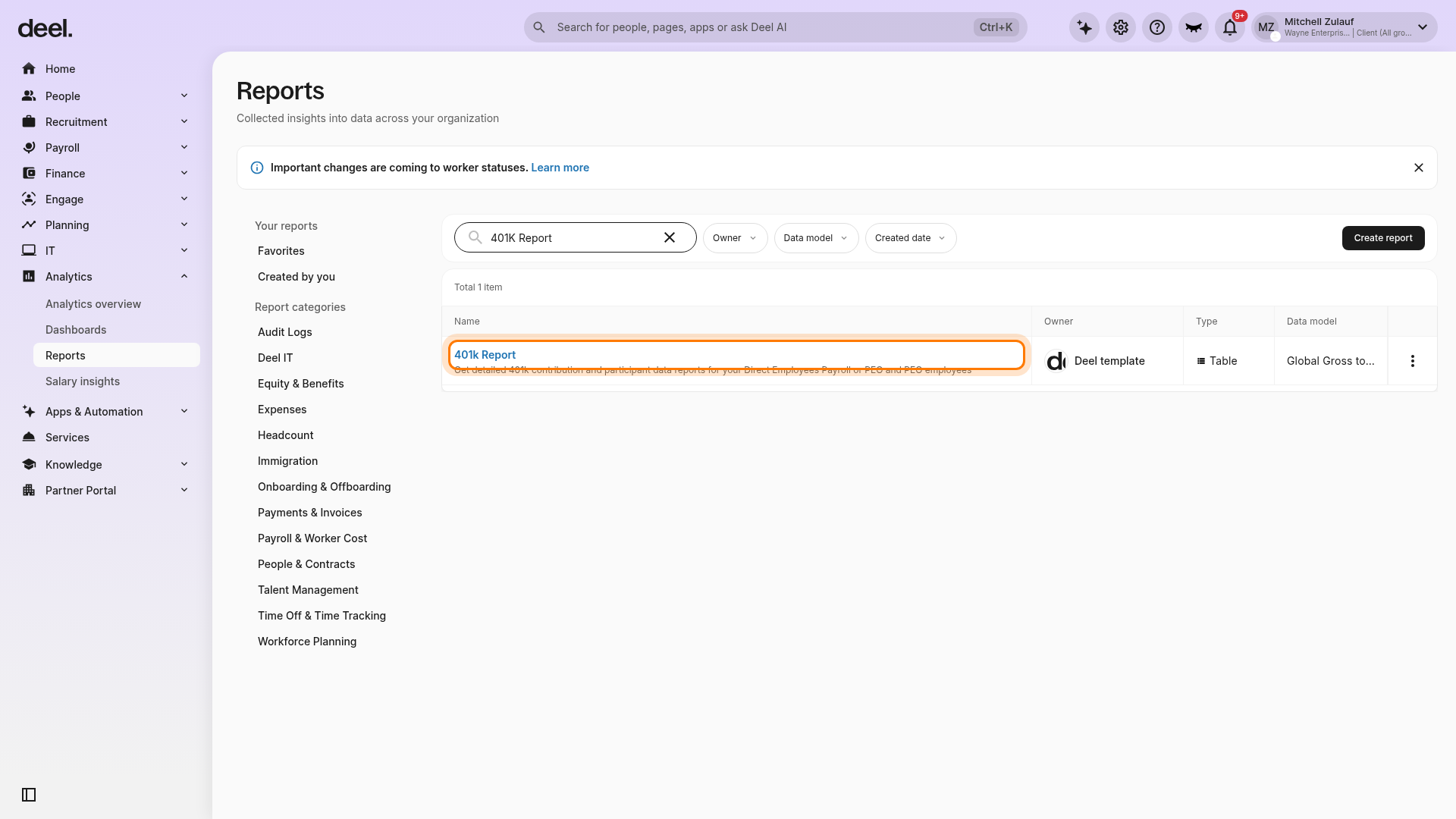Click the Engage sidebar icon
Screen dimensions: 1456x819
coord(29,199)
